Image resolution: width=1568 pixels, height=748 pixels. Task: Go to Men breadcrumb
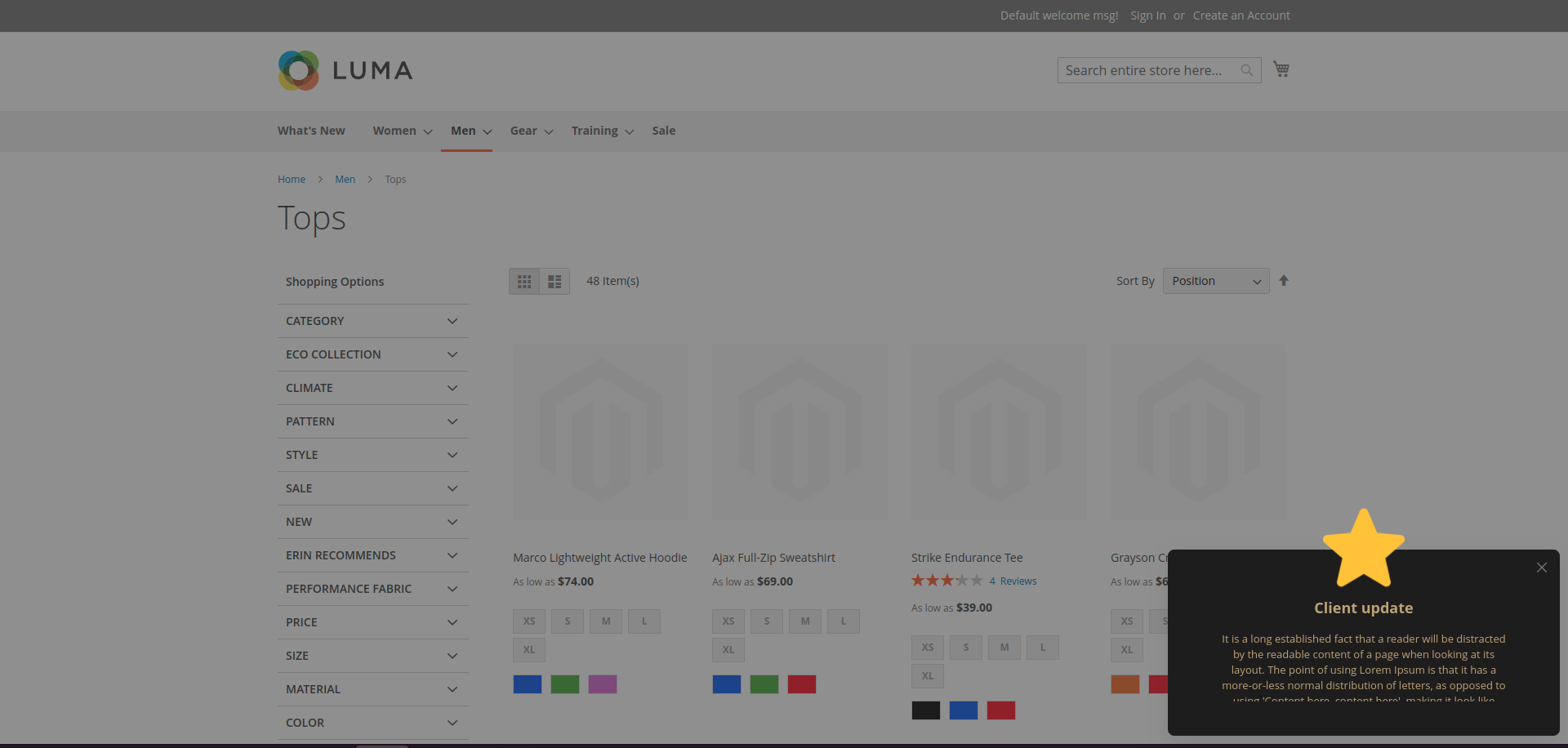(x=345, y=180)
